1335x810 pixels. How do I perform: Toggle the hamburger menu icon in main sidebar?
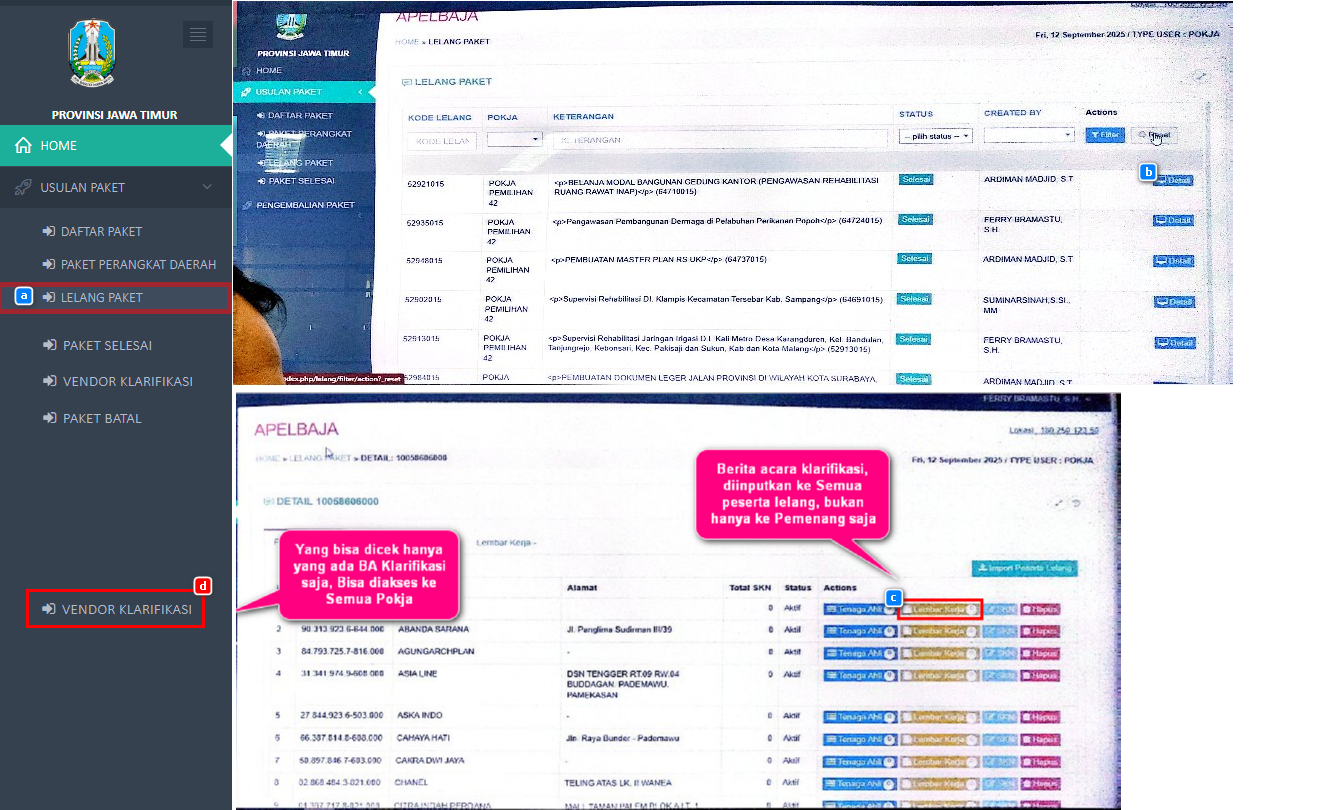coord(198,35)
